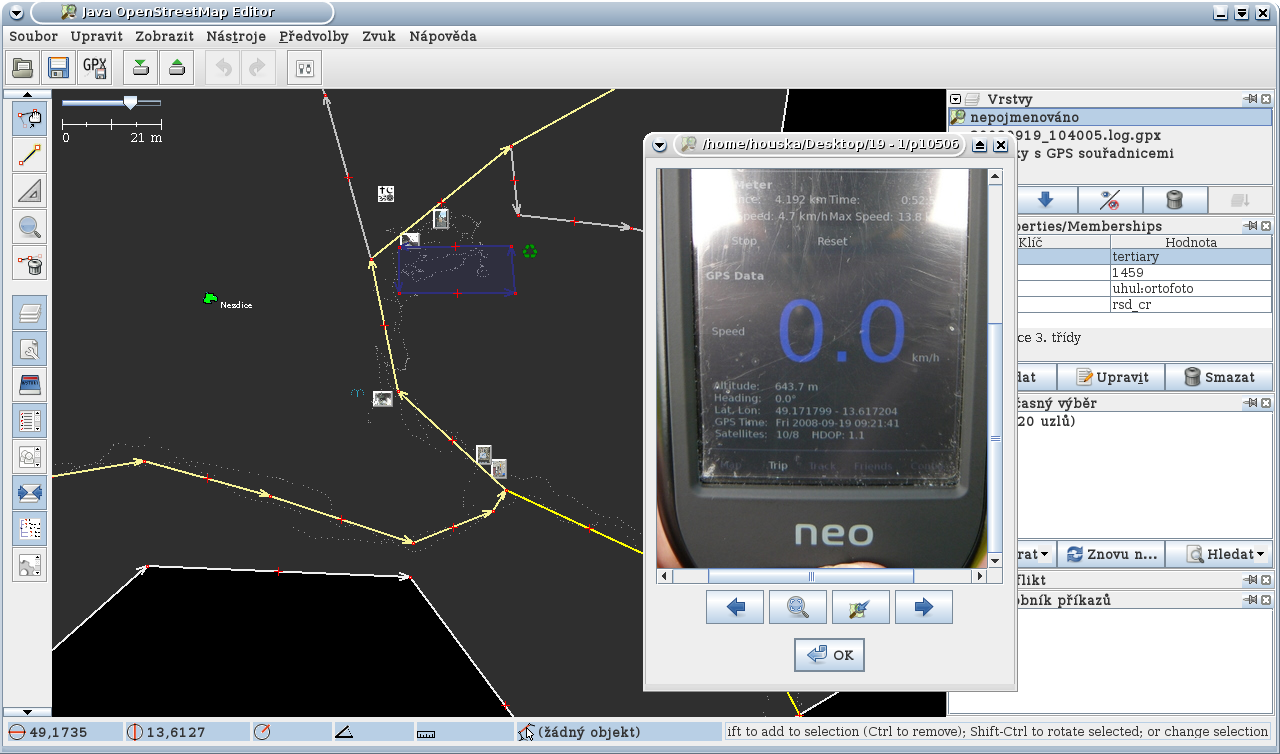Show next image with right arrow
This screenshot has height=754, width=1280.
(924, 607)
